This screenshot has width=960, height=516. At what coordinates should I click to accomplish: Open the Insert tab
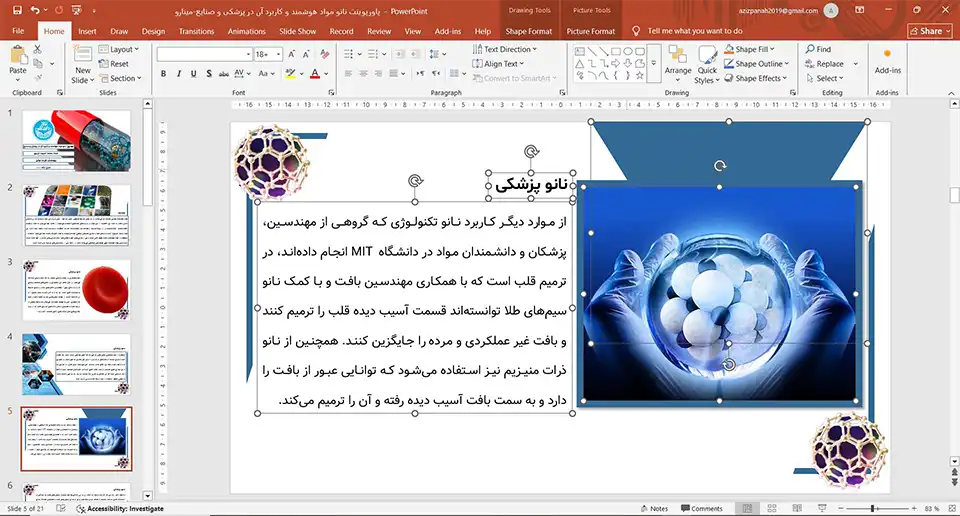click(87, 31)
